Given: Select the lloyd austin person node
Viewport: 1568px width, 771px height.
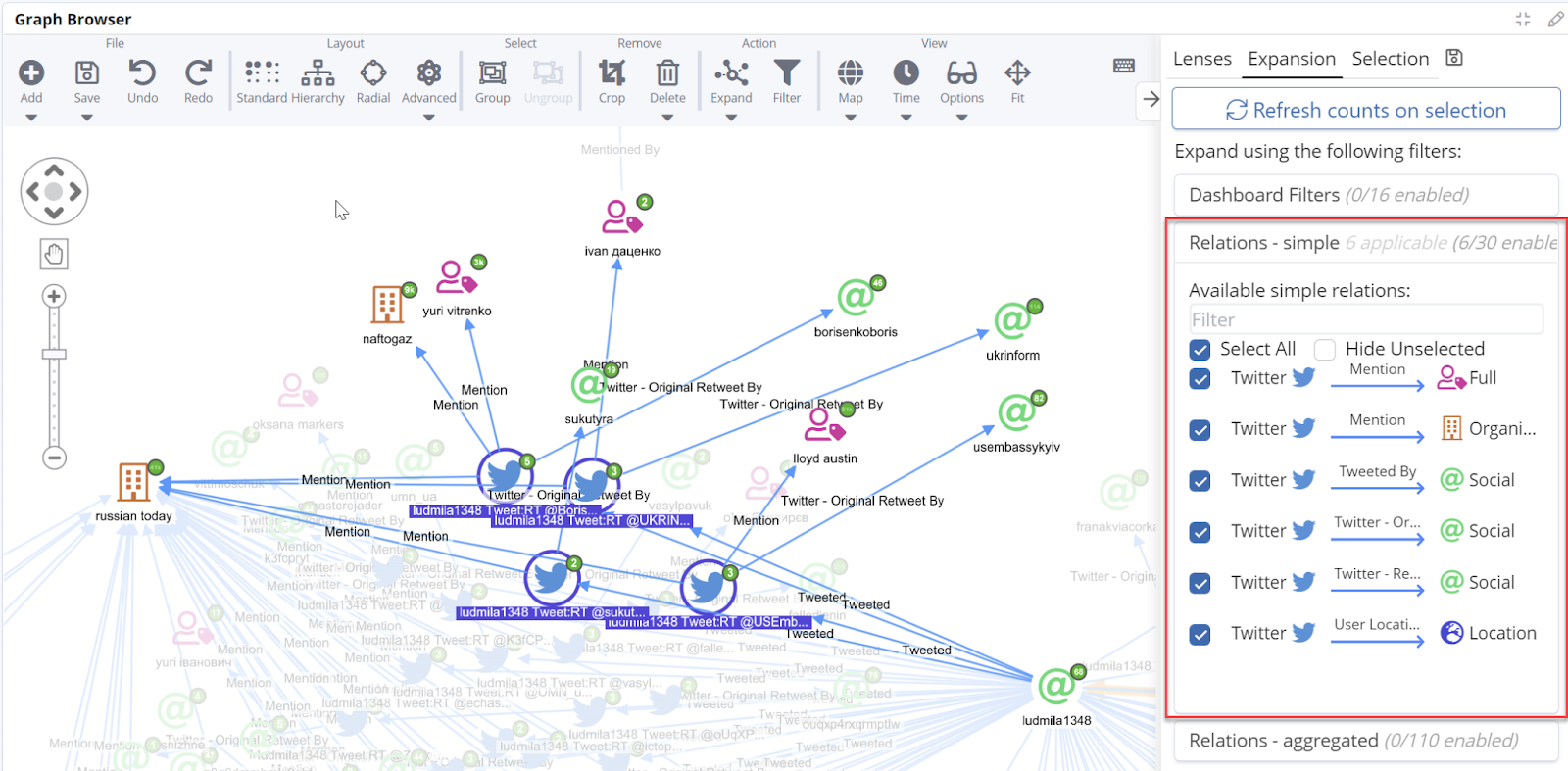Looking at the screenshot, I should pos(824,424).
